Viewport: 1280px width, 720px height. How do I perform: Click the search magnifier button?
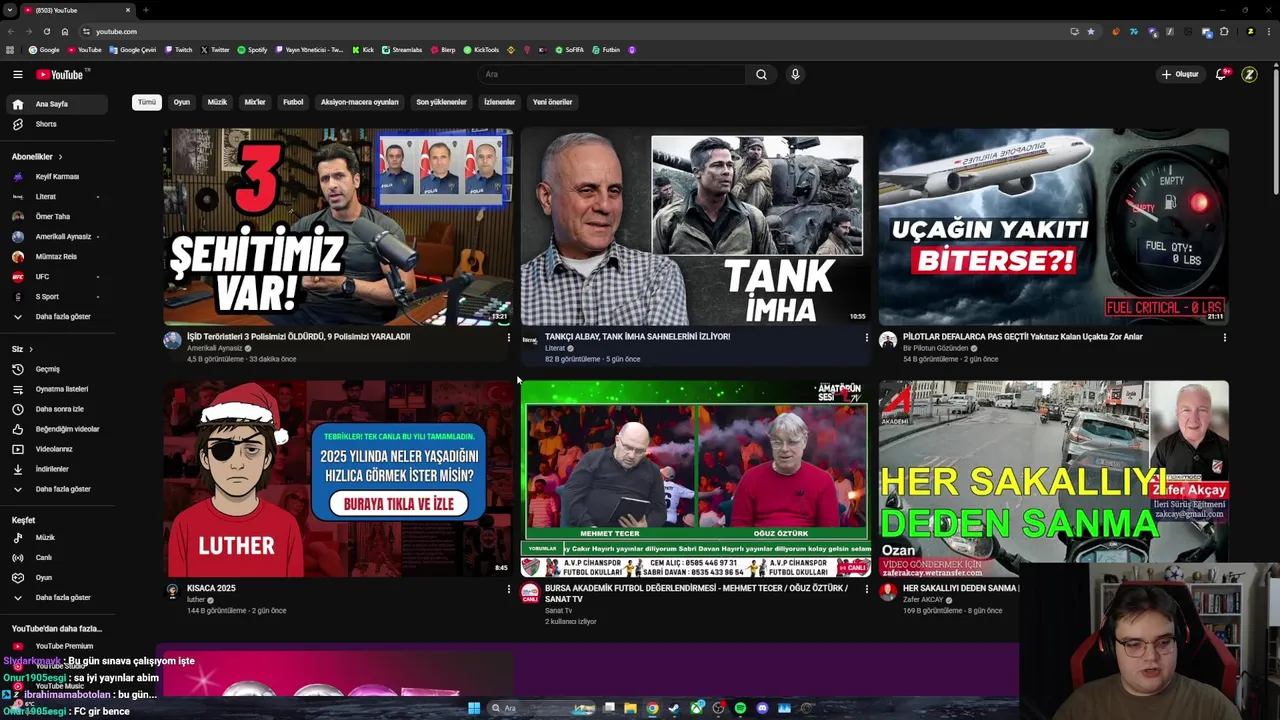(x=761, y=74)
